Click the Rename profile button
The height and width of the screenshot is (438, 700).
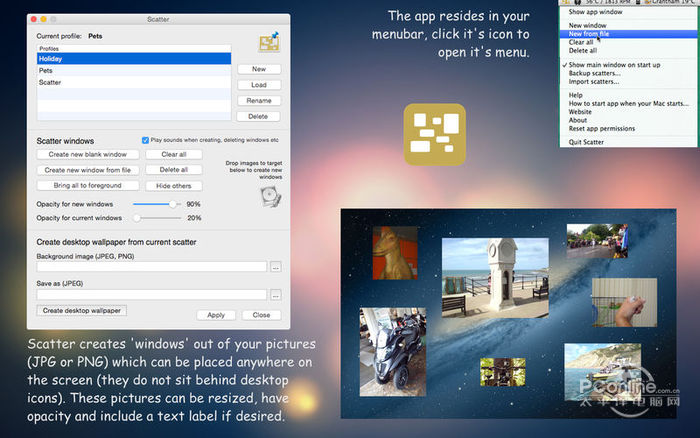(x=259, y=100)
